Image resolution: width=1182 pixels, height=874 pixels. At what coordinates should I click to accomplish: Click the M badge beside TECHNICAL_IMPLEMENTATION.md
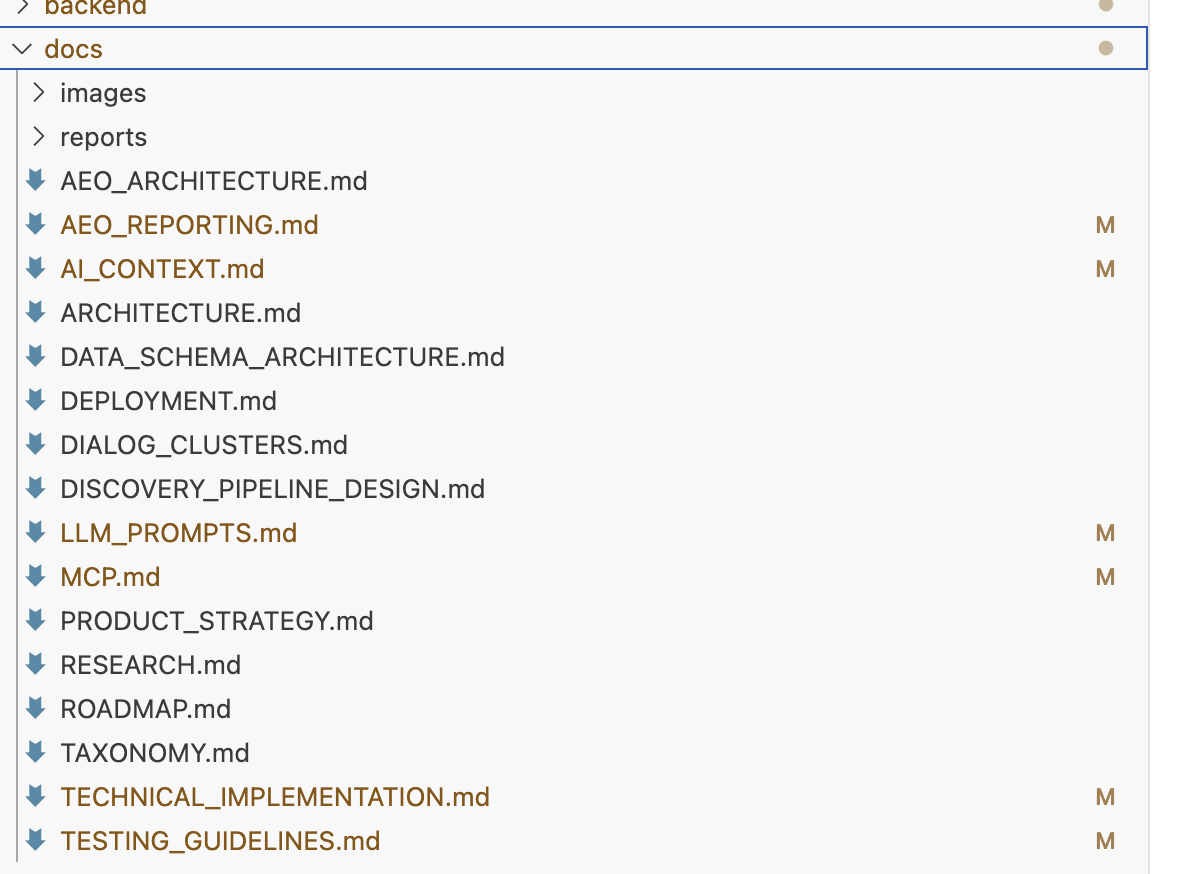click(1106, 797)
